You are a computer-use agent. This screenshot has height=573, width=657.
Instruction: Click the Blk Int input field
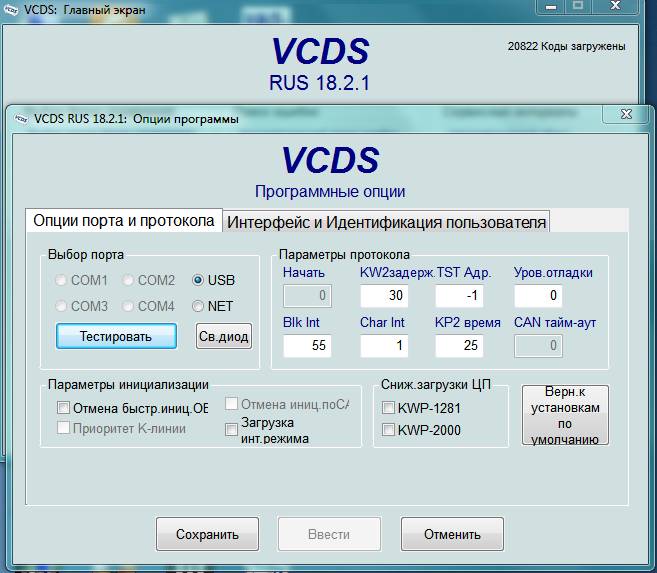tap(307, 346)
